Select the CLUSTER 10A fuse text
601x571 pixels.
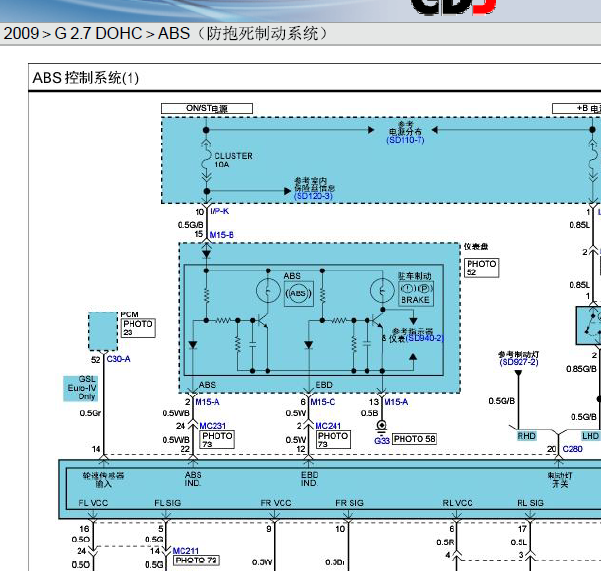tap(233, 160)
